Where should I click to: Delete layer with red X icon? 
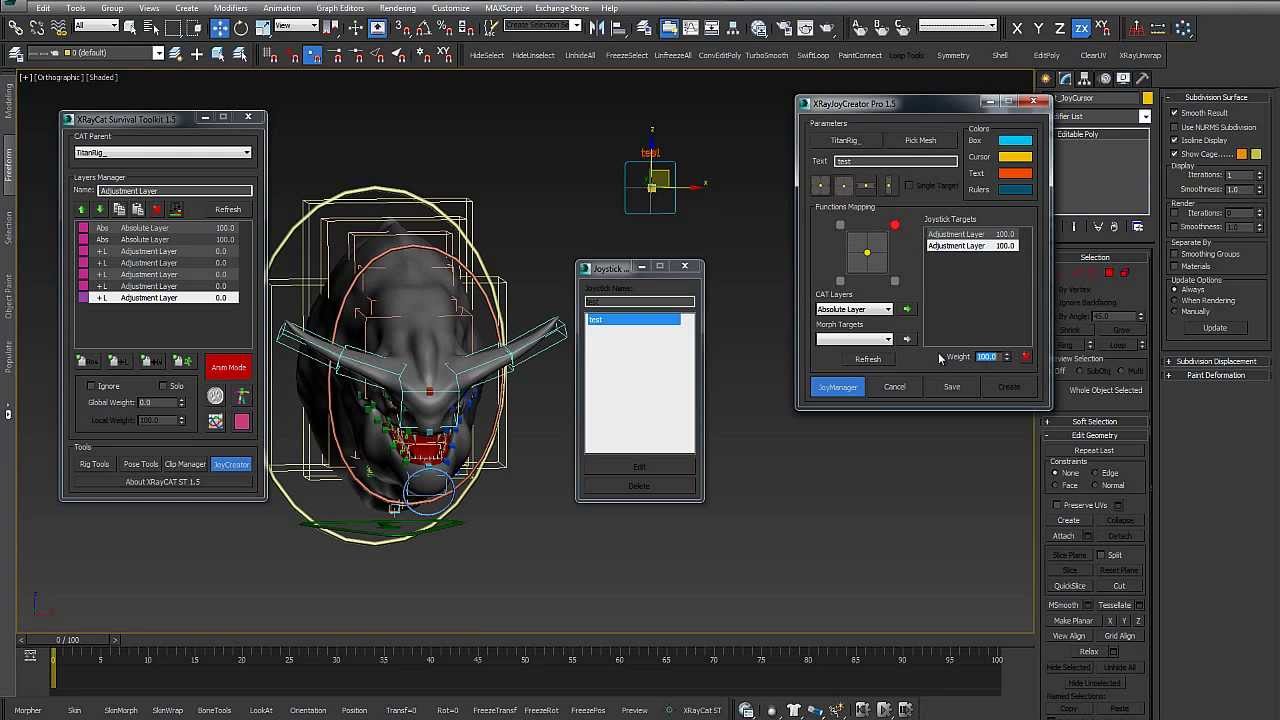(x=156, y=209)
